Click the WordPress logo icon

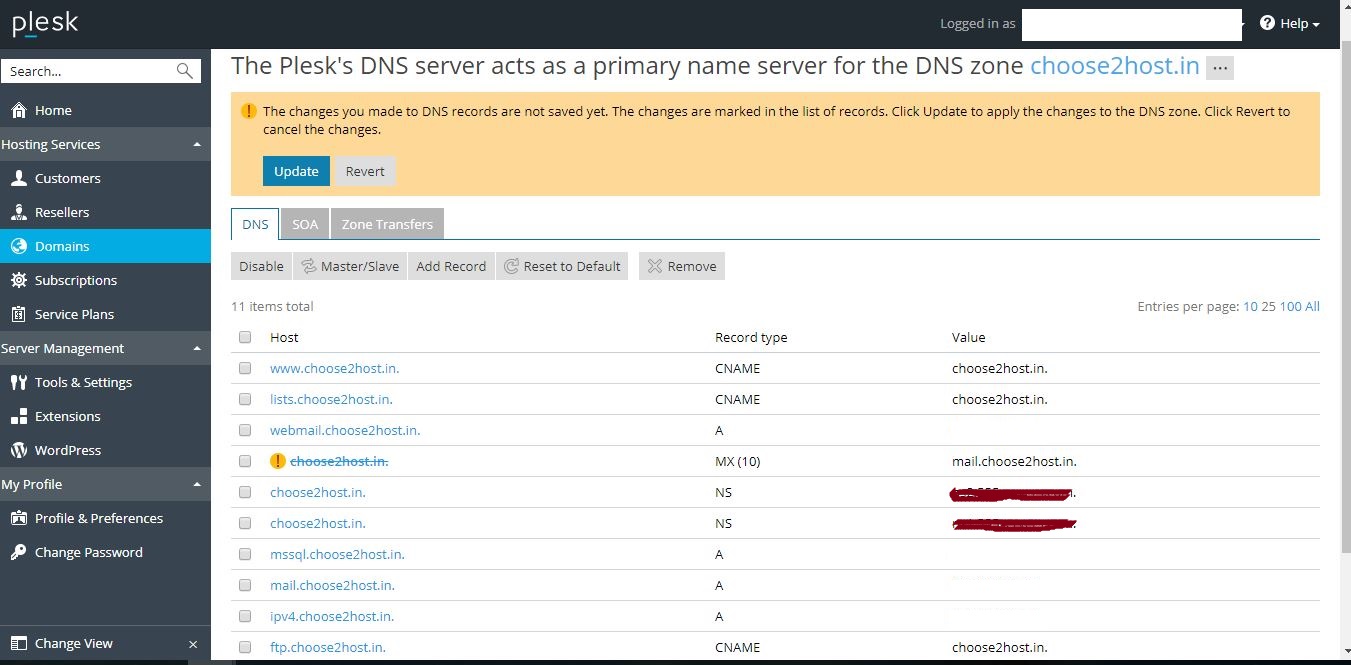click(18, 450)
